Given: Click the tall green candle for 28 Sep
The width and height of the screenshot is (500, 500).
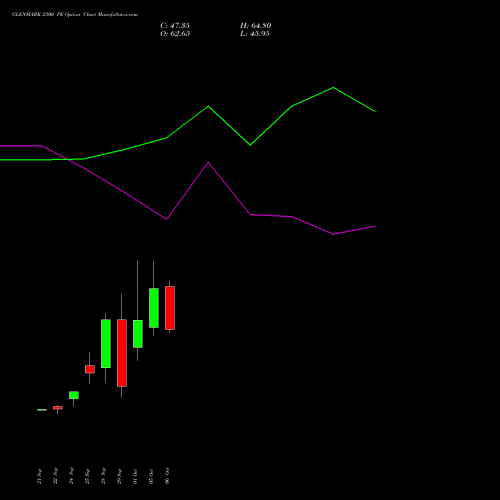Looking at the screenshot, I should click(x=106, y=344).
